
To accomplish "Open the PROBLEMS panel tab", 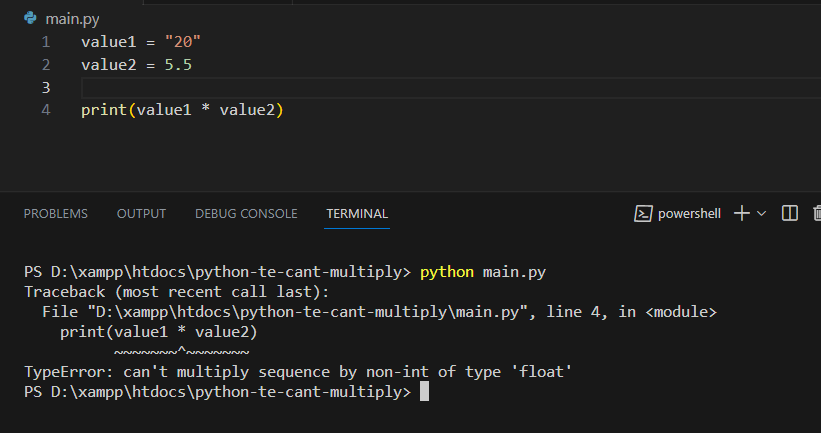I will tap(56, 214).
